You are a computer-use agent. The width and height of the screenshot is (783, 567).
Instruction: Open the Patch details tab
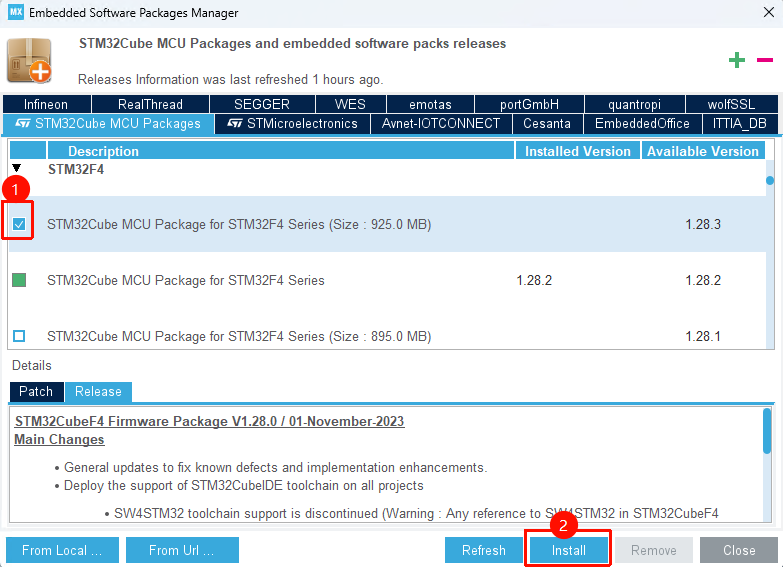pyautogui.click(x=36, y=391)
